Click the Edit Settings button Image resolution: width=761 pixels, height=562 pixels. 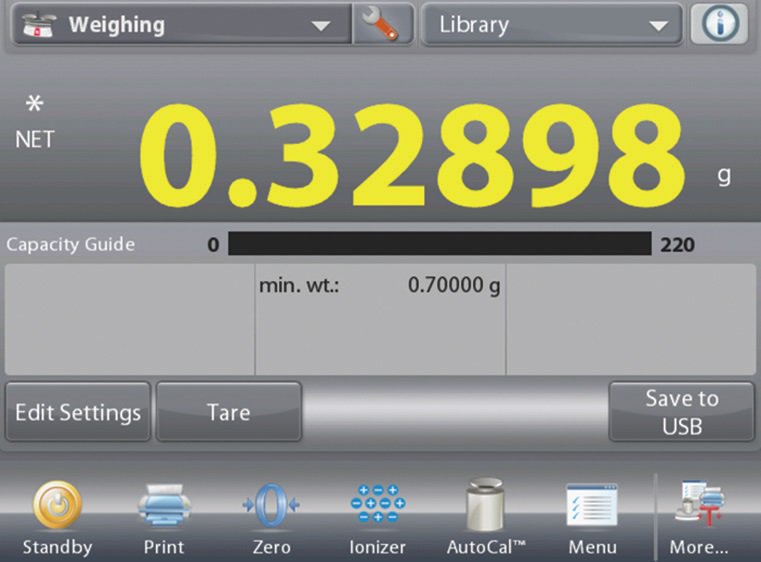click(78, 412)
